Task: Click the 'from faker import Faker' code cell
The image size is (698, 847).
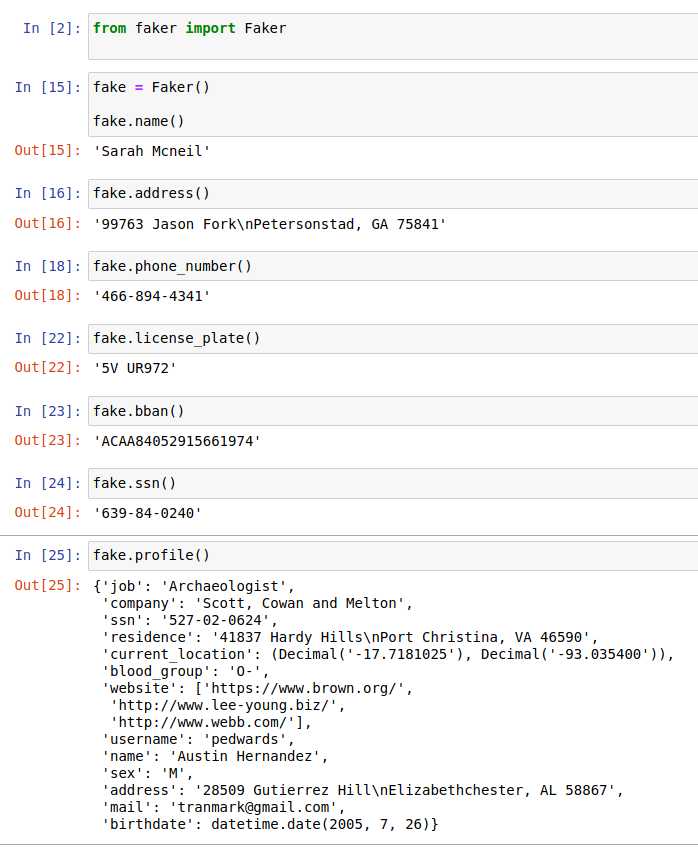Action: coord(190,28)
